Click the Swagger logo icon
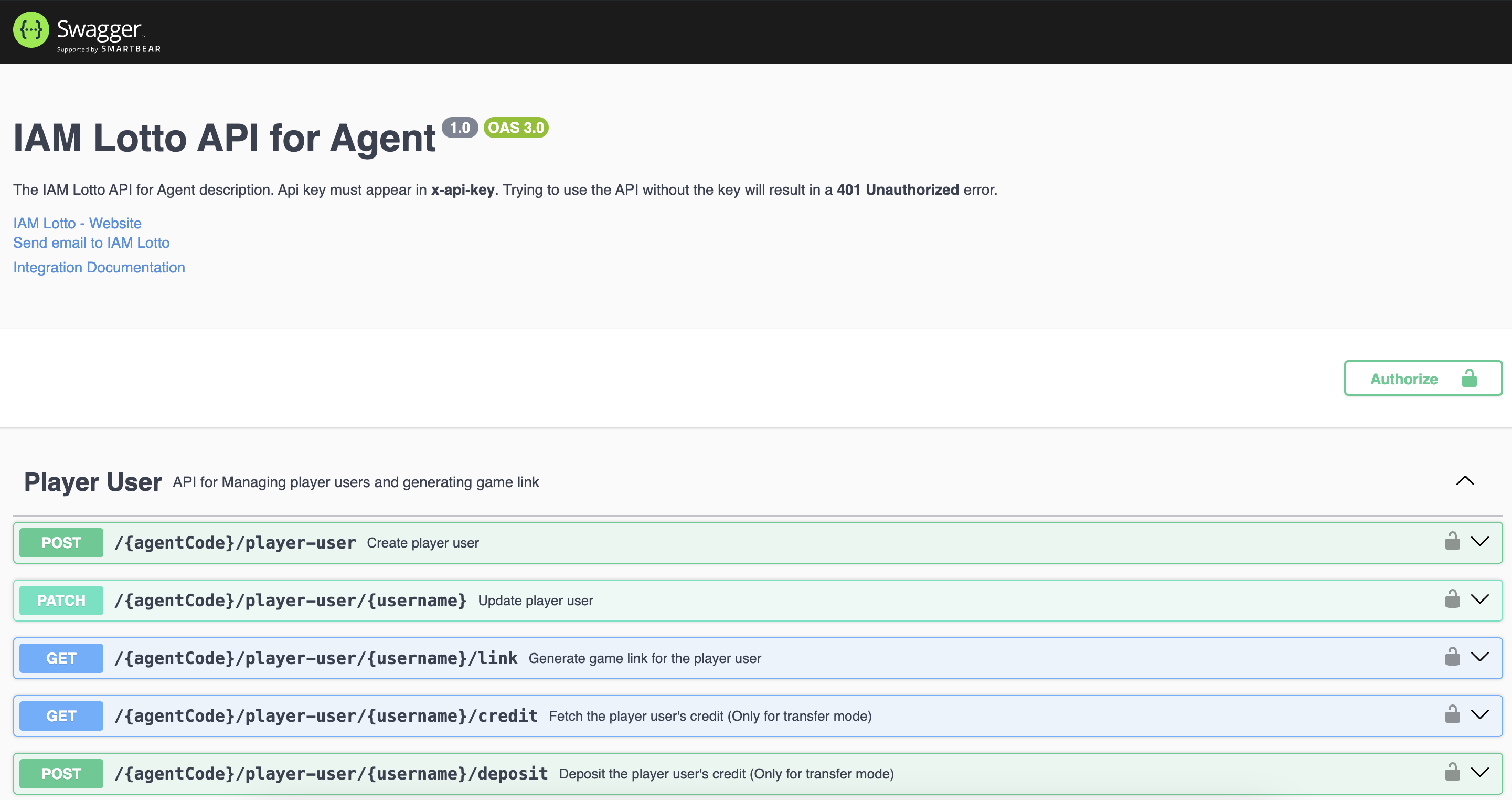 tap(30, 30)
